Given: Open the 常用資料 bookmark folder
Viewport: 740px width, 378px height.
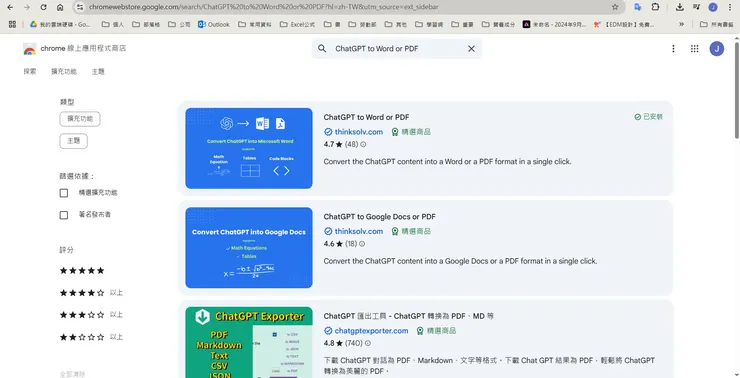Looking at the screenshot, I should (x=255, y=24).
